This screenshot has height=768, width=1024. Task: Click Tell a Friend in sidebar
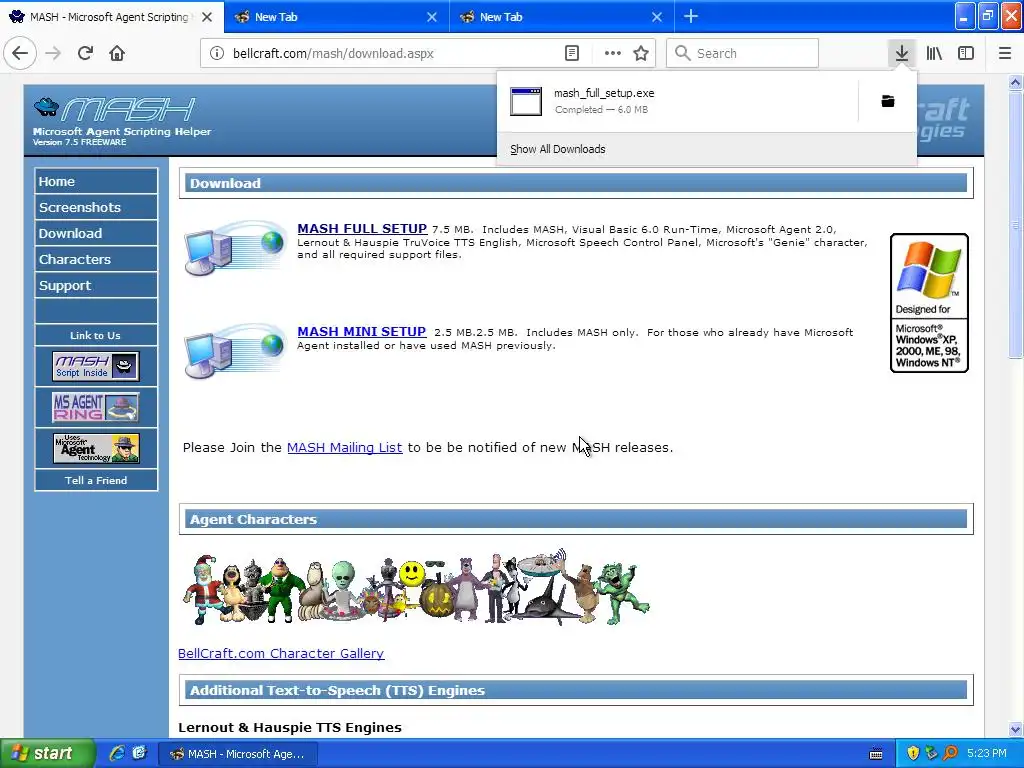[96, 480]
